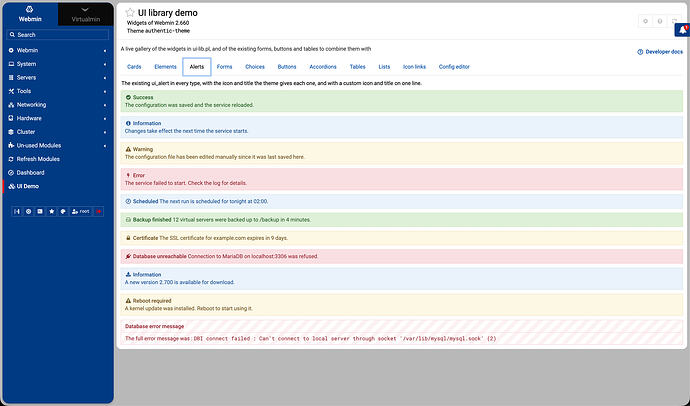This screenshot has width=690, height=406.
Task: Click the Refresh Modules sidebar entry
Action: point(58,159)
